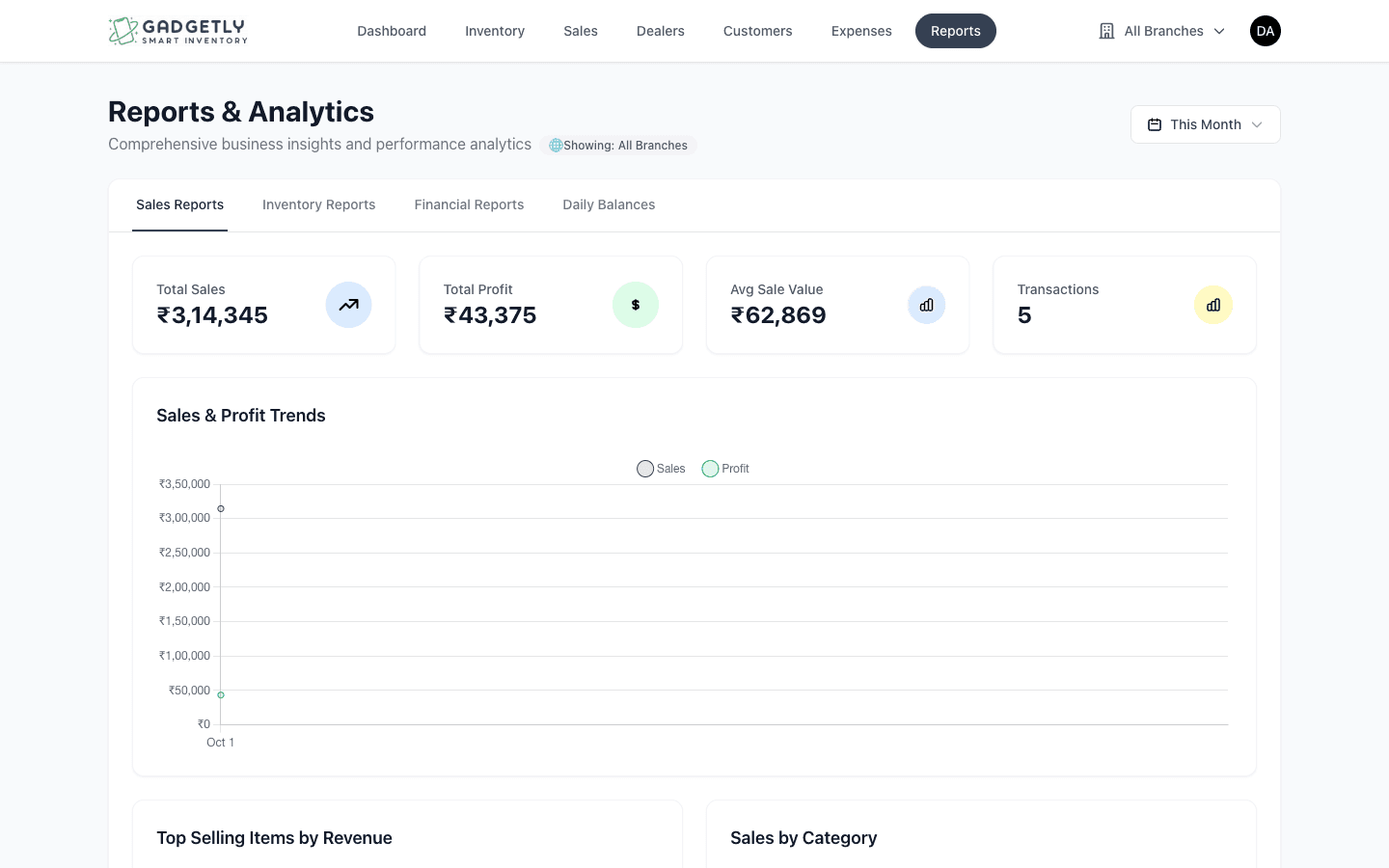Image resolution: width=1389 pixels, height=868 pixels.
Task: Click the Top Selling Items by Revenue heading
Action: (274, 838)
